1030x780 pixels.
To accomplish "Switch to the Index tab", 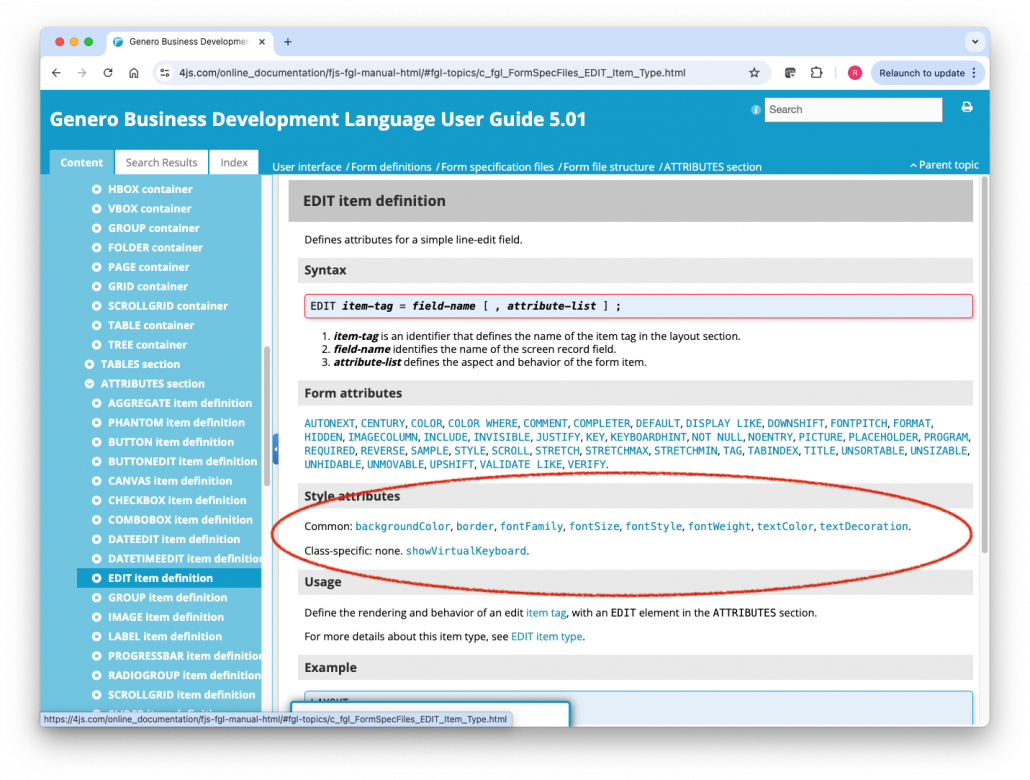I will (234, 162).
